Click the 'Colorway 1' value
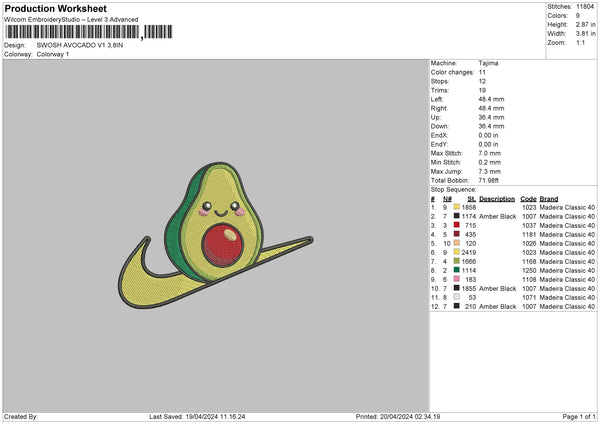This screenshot has height=424, width=600. pos(53,54)
